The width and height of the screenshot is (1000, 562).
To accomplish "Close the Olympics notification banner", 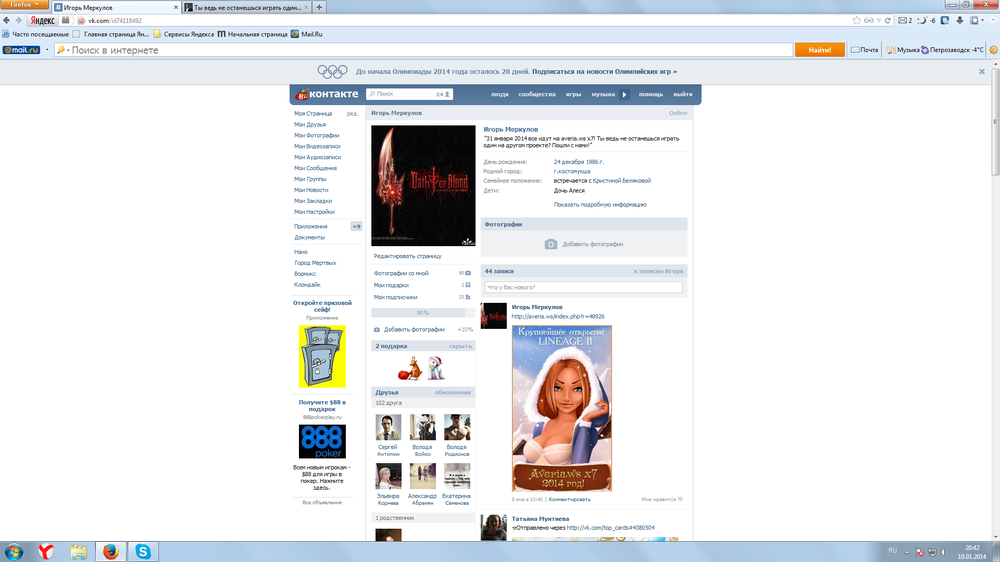I will click(x=982, y=72).
